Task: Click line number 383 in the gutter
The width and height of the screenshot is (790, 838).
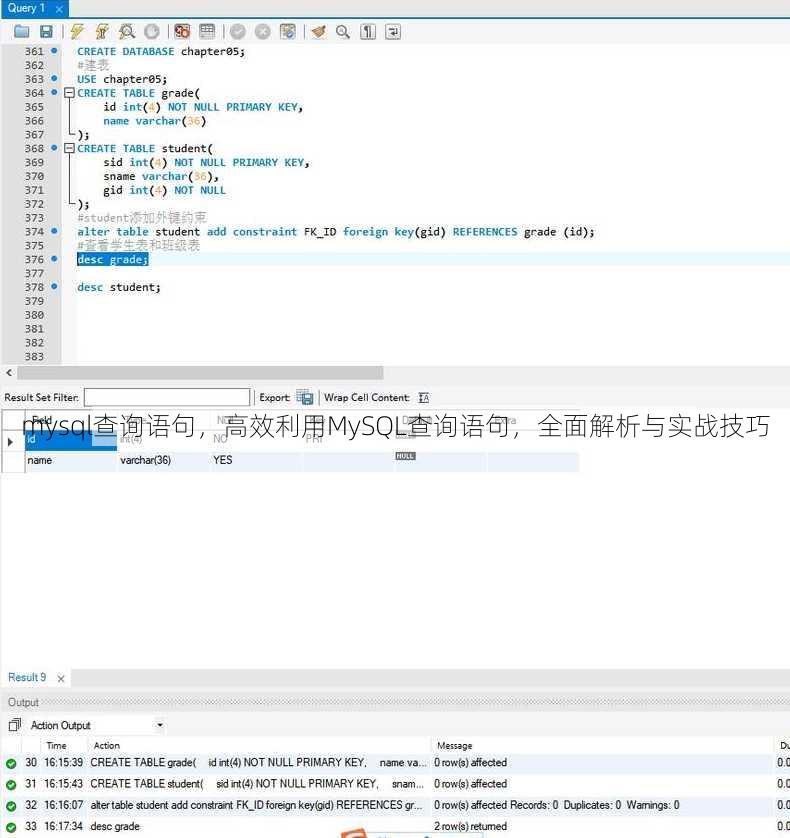Action: click(x=34, y=356)
